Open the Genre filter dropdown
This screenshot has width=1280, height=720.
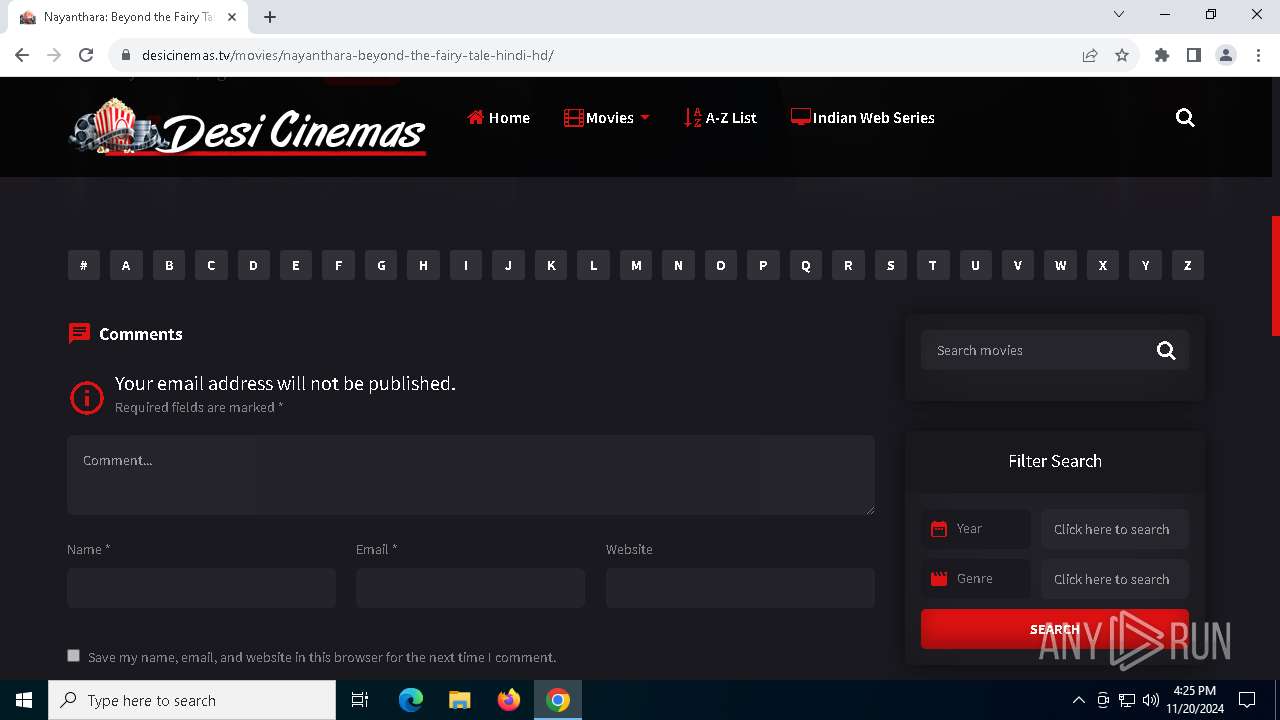[x=1115, y=579]
